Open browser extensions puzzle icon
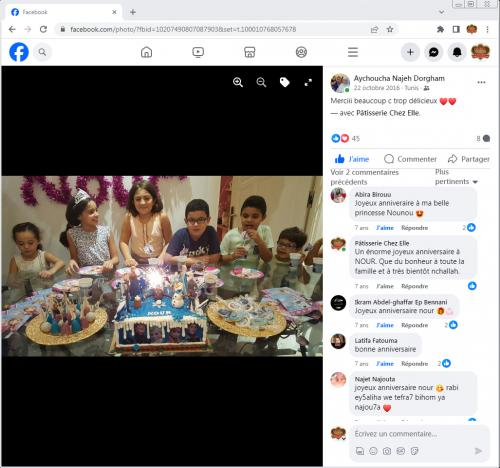The width and height of the screenshot is (500, 468). [x=440, y=29]
